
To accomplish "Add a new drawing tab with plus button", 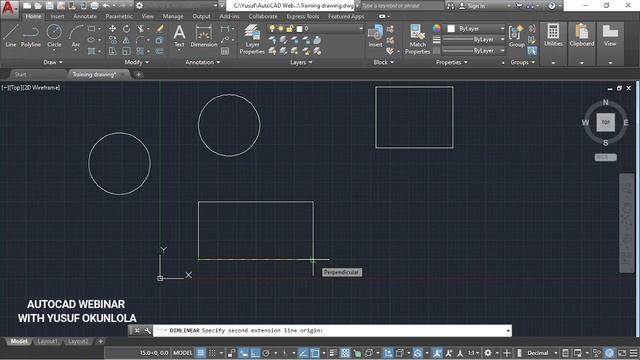I will [138, 74].
